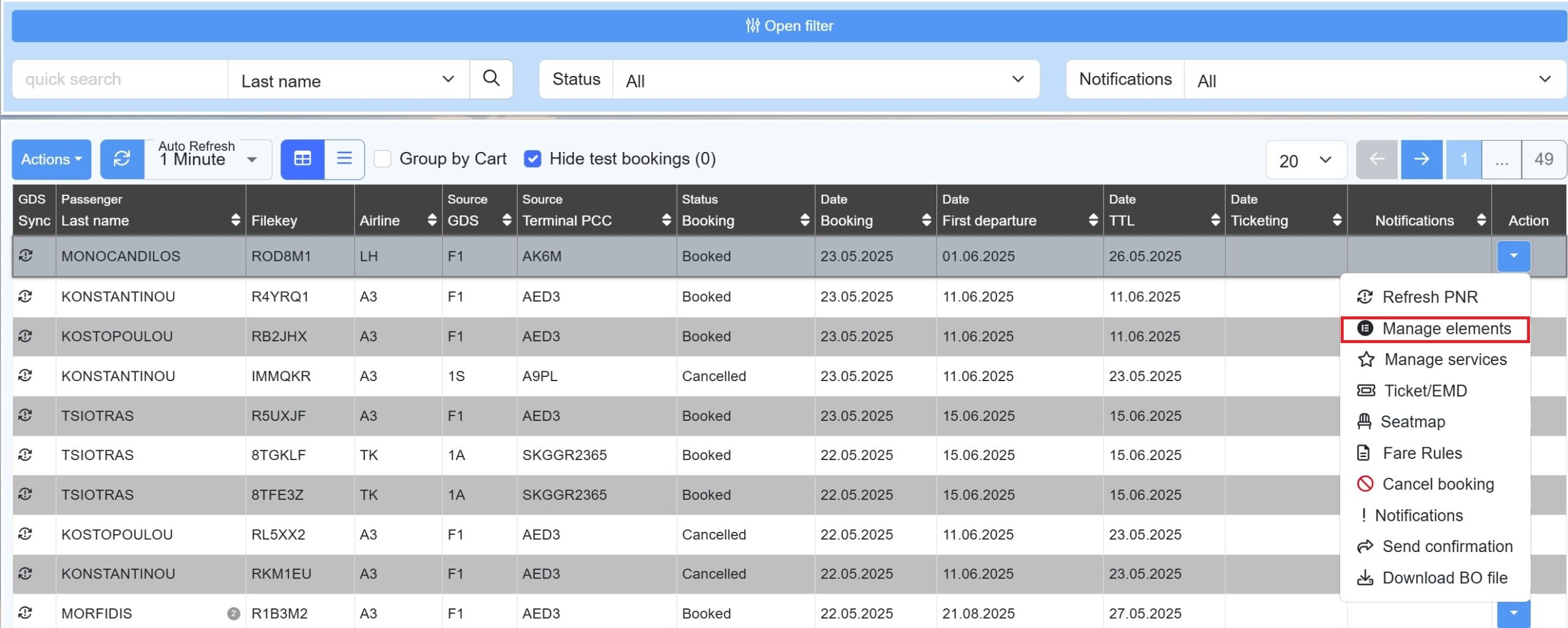Click first departure 21.08.2025 cell
The width and height of the screenshot is (1568, 628).
click(1020, 613)
